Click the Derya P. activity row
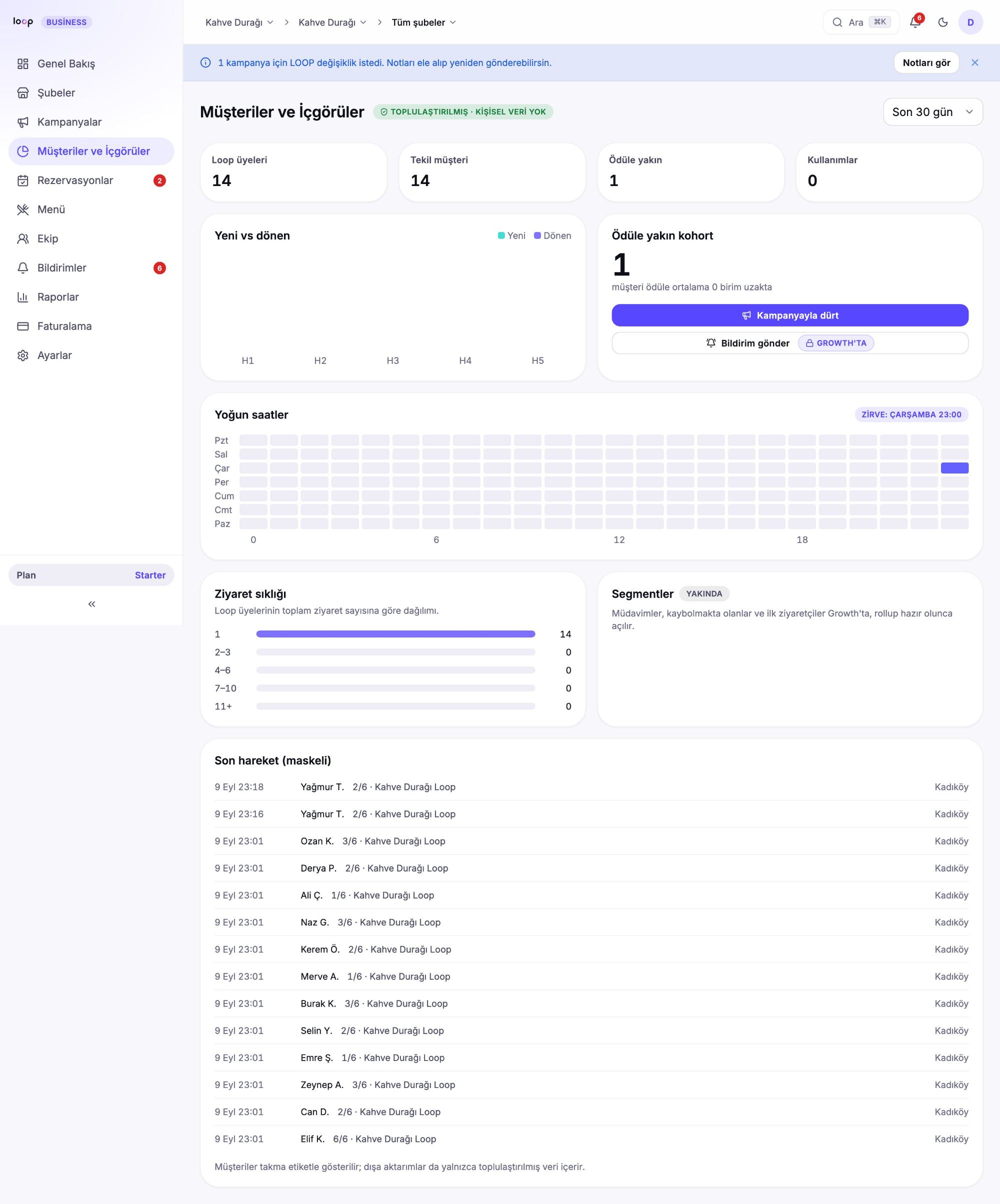Screen dimensions: 1000x1204 [591, 868]
